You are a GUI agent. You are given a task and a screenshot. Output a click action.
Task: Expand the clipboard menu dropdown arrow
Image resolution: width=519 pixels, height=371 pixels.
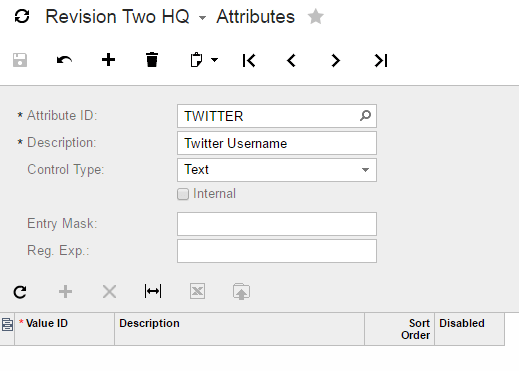(x=215, y=60)
